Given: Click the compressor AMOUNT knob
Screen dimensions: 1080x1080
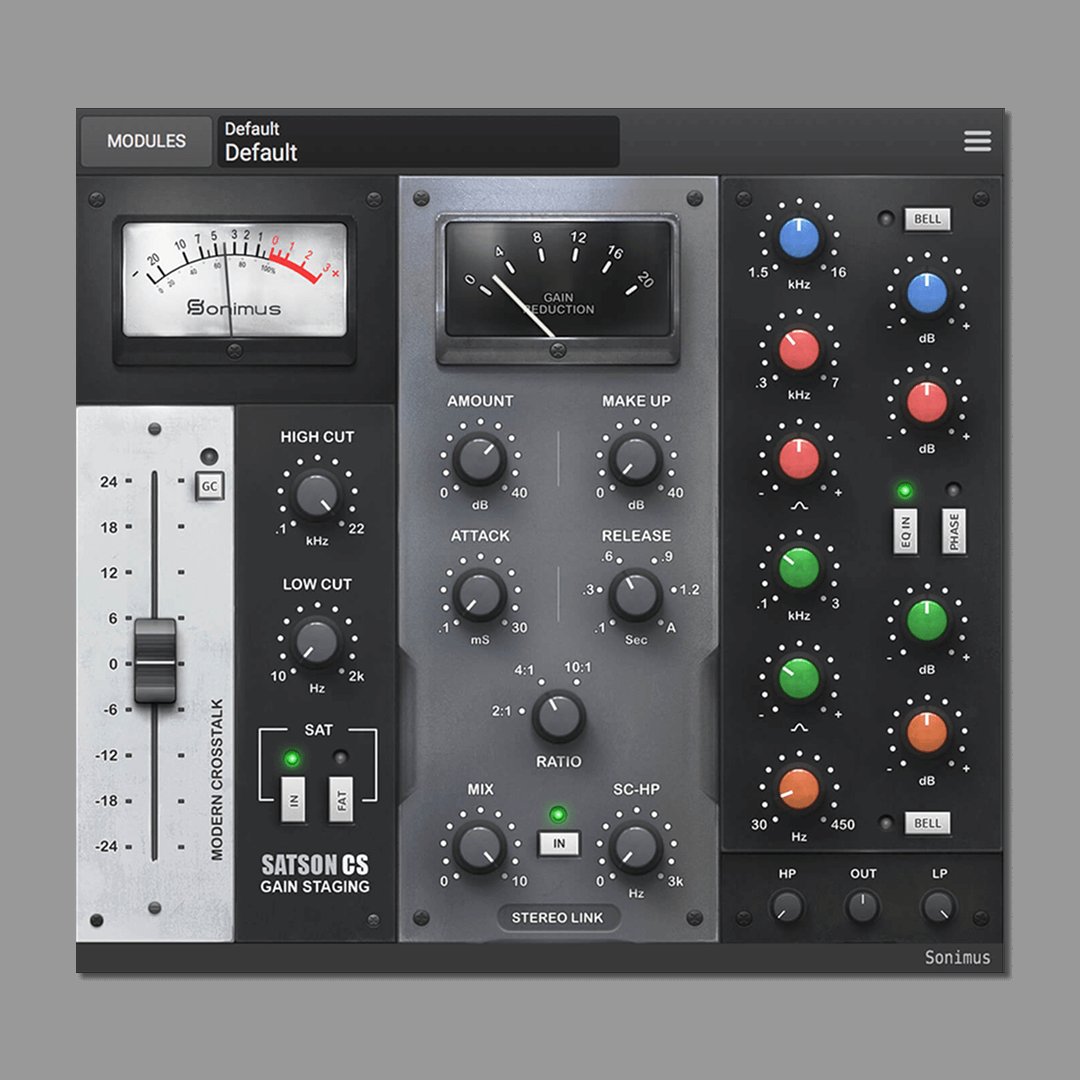Looking at the screenshot, I should 479,459.
